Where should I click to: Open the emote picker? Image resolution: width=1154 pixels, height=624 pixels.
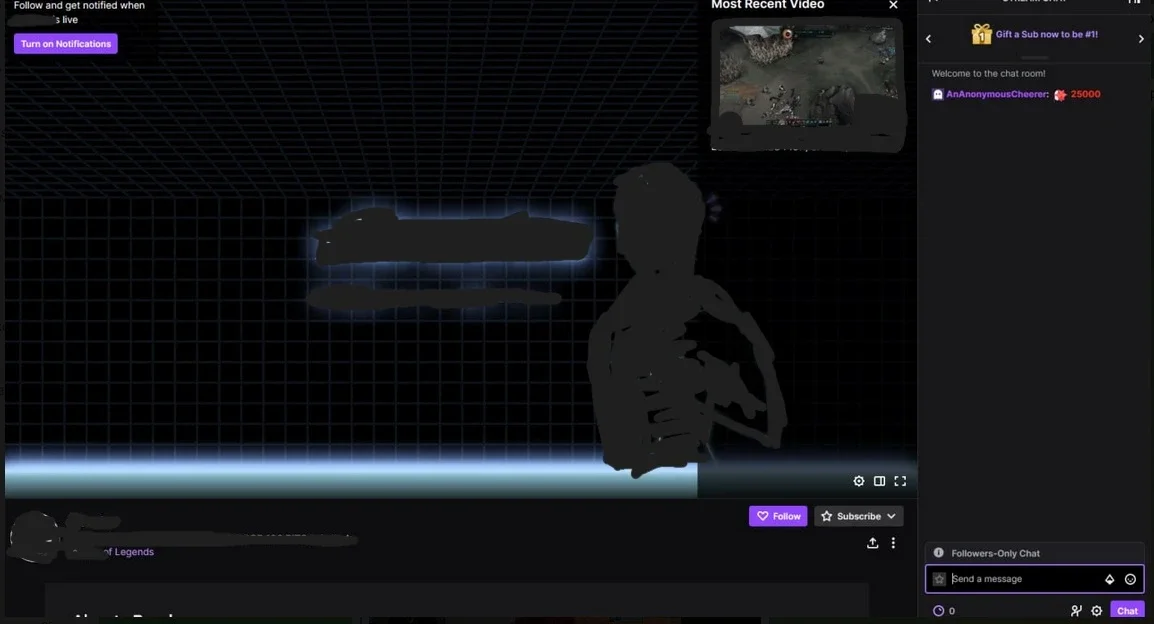coord(1130,580)
